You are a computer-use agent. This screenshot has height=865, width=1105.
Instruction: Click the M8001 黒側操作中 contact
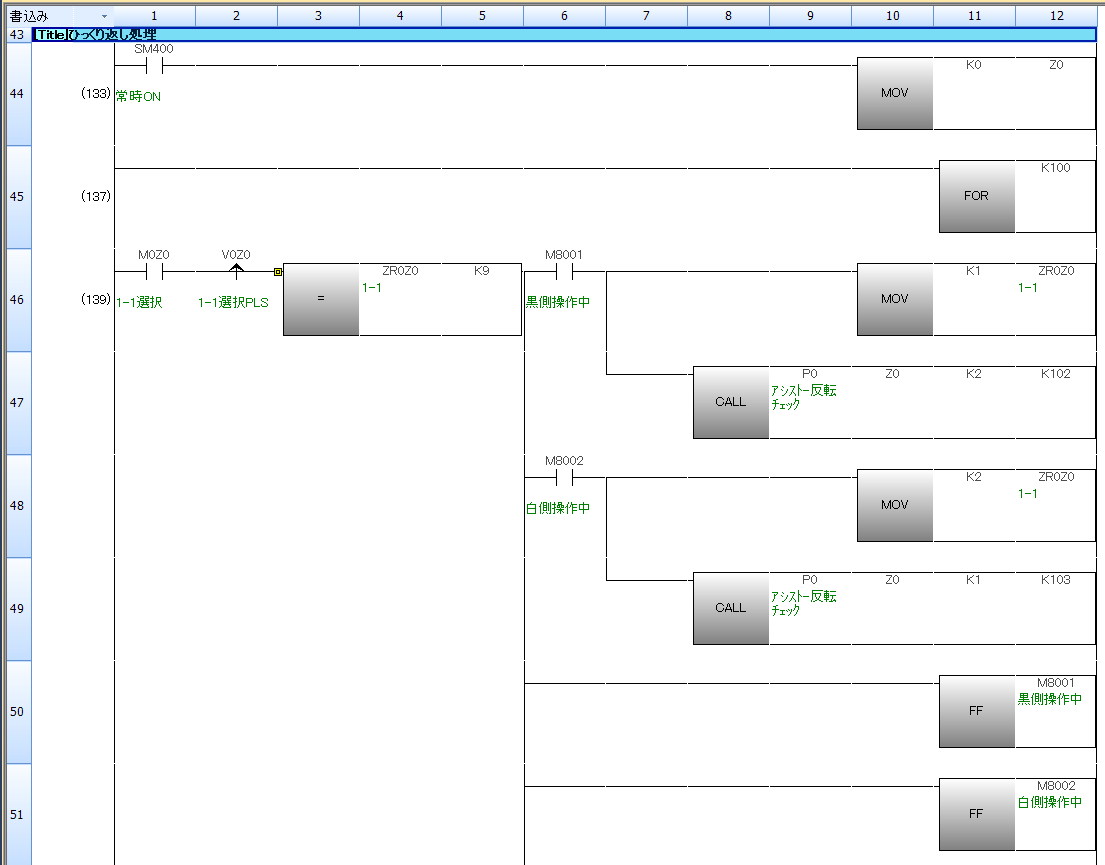[x=564, y=271]
